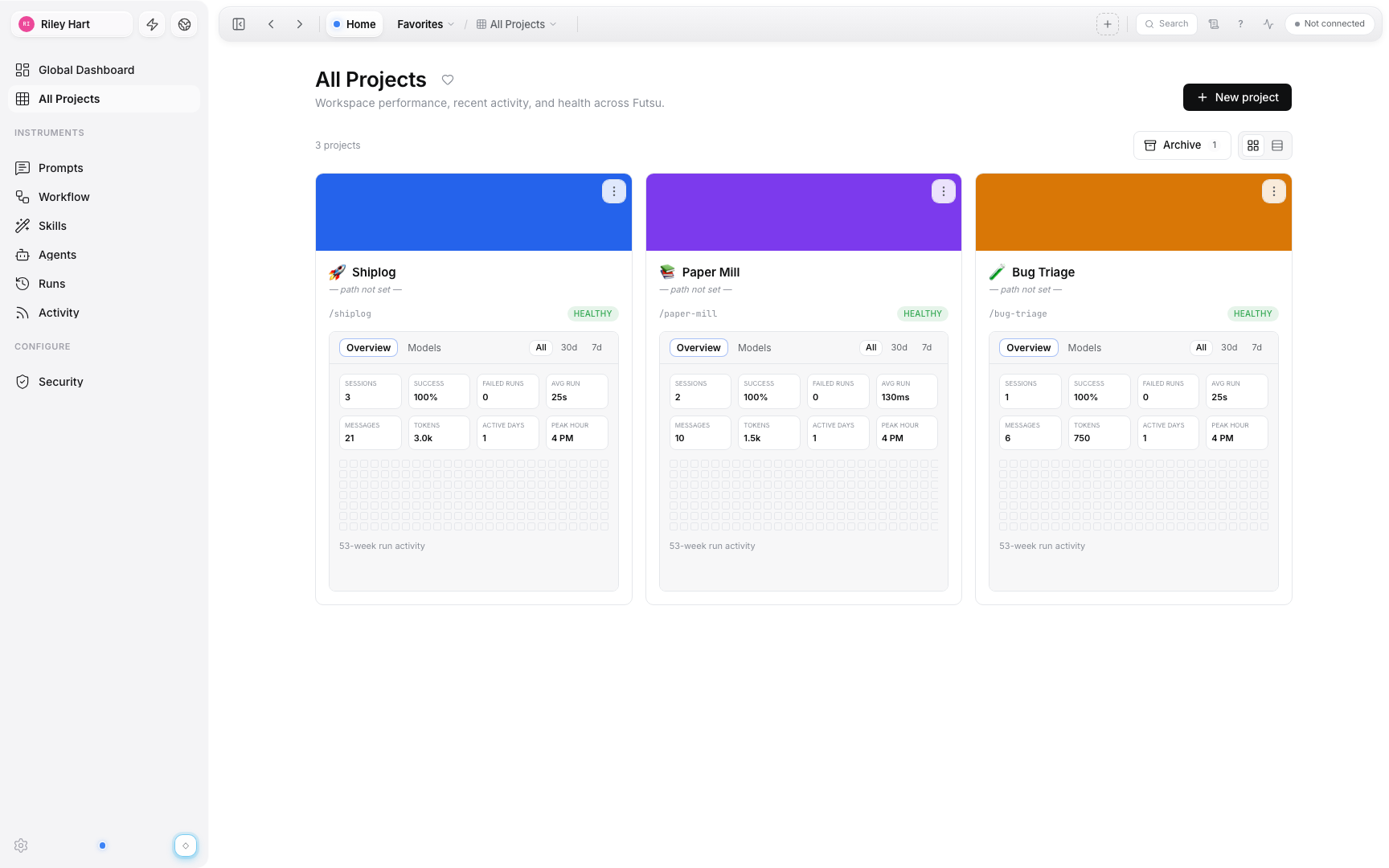Click the blue dot at sidebar bottom
Image resolution: width=1389 pixels, height=868 pixels.
tap(102, 845)
